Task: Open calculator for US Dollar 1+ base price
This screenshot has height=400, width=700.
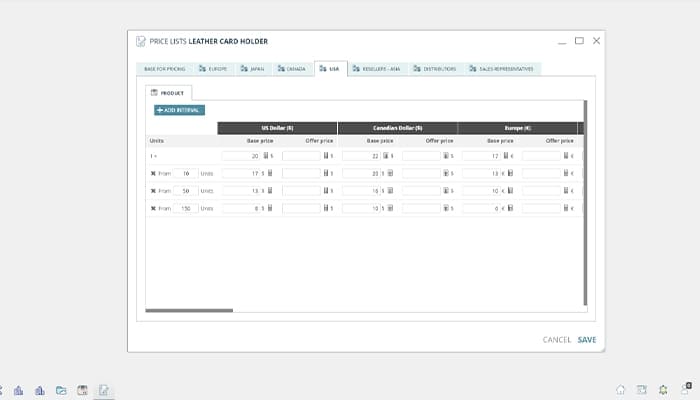Action: click(266, 157)
